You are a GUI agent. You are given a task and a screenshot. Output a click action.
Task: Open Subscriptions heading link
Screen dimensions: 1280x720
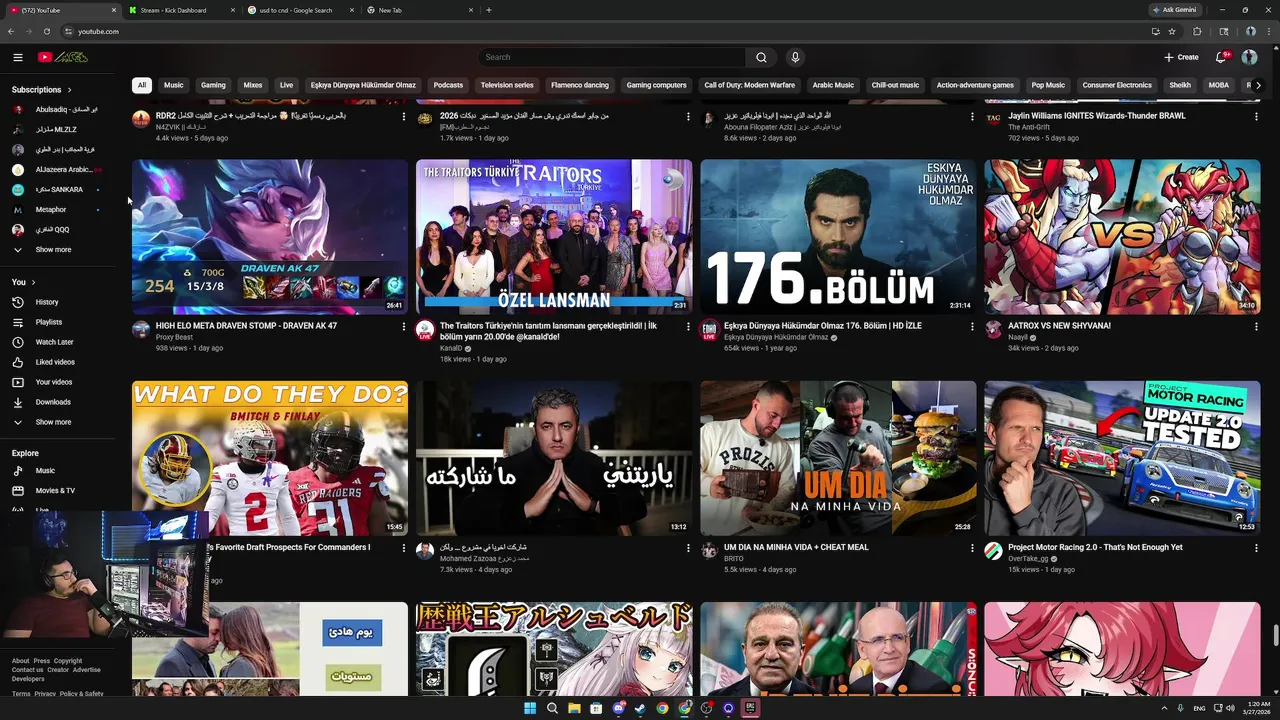click(41, 90)
